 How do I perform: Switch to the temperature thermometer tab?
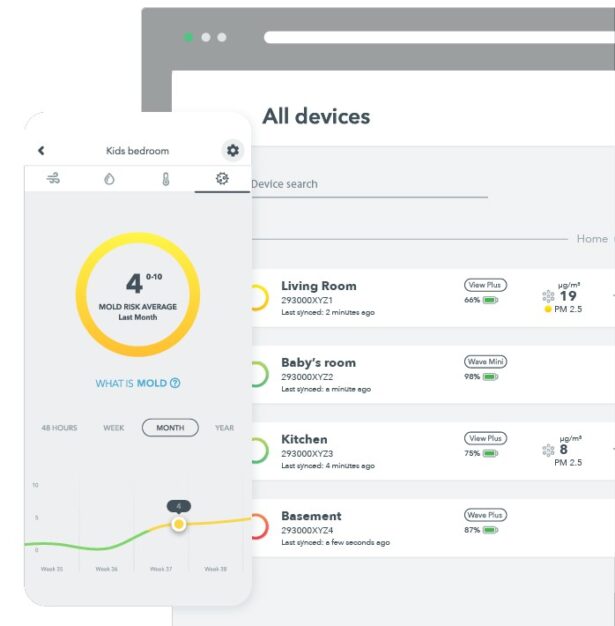point(166,179)
